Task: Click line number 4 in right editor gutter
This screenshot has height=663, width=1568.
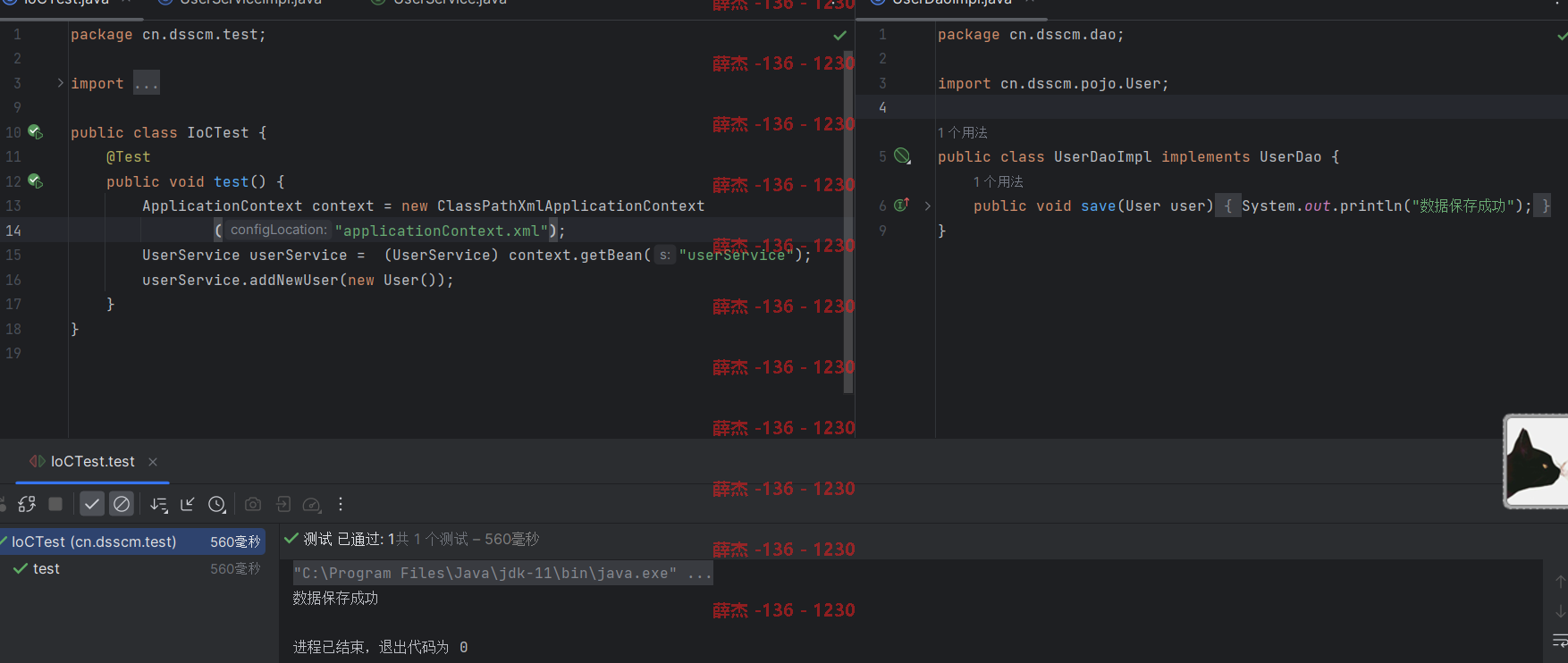Action: pyautogui.click(x=882, y=107)
